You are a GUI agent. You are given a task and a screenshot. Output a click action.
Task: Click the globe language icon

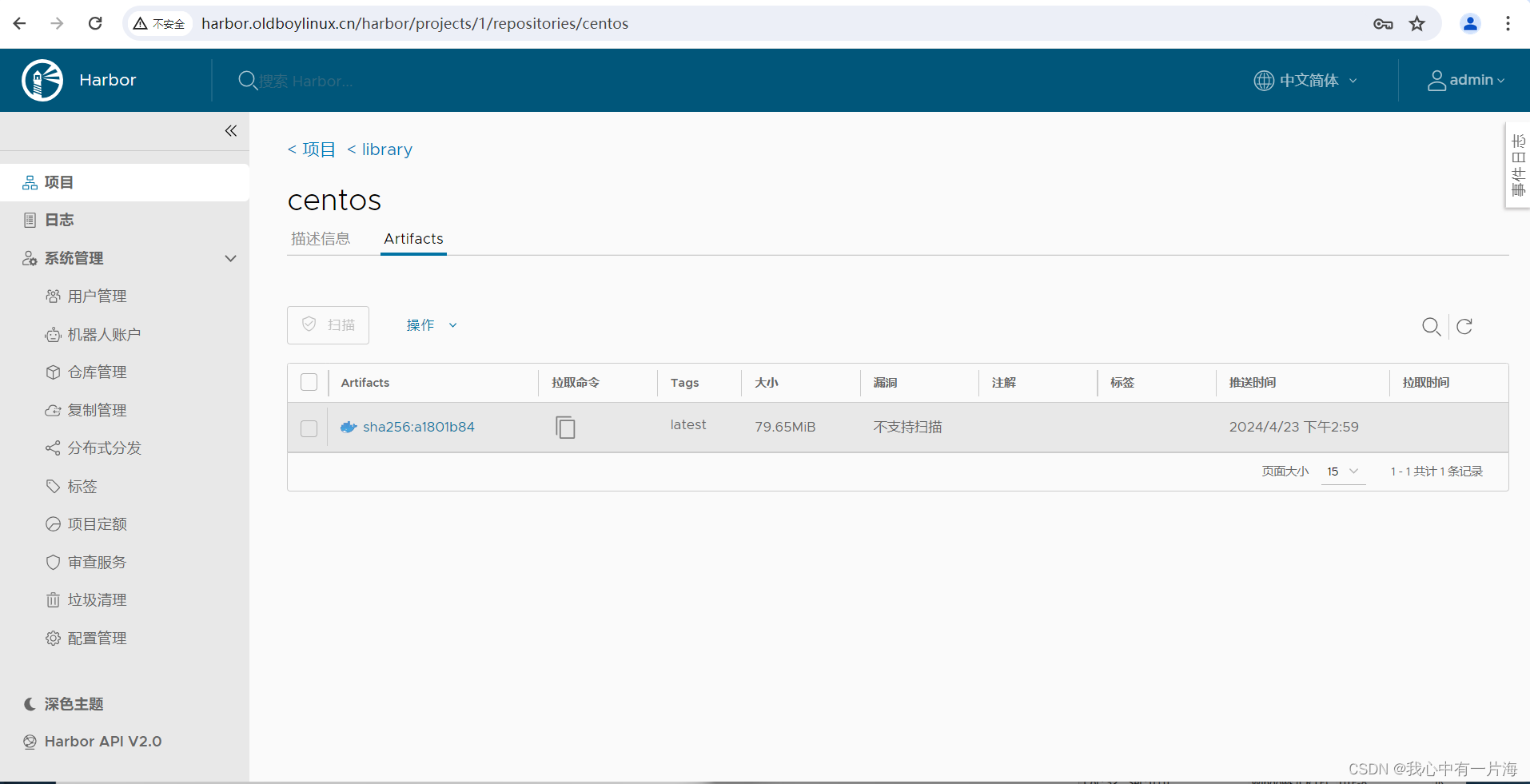pyautogui.click(x=1264, y=81)
